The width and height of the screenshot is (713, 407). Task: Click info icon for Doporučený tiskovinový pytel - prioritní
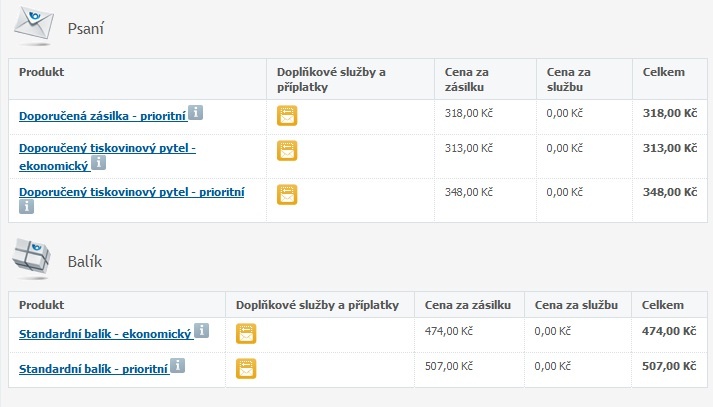coord(27,207)
